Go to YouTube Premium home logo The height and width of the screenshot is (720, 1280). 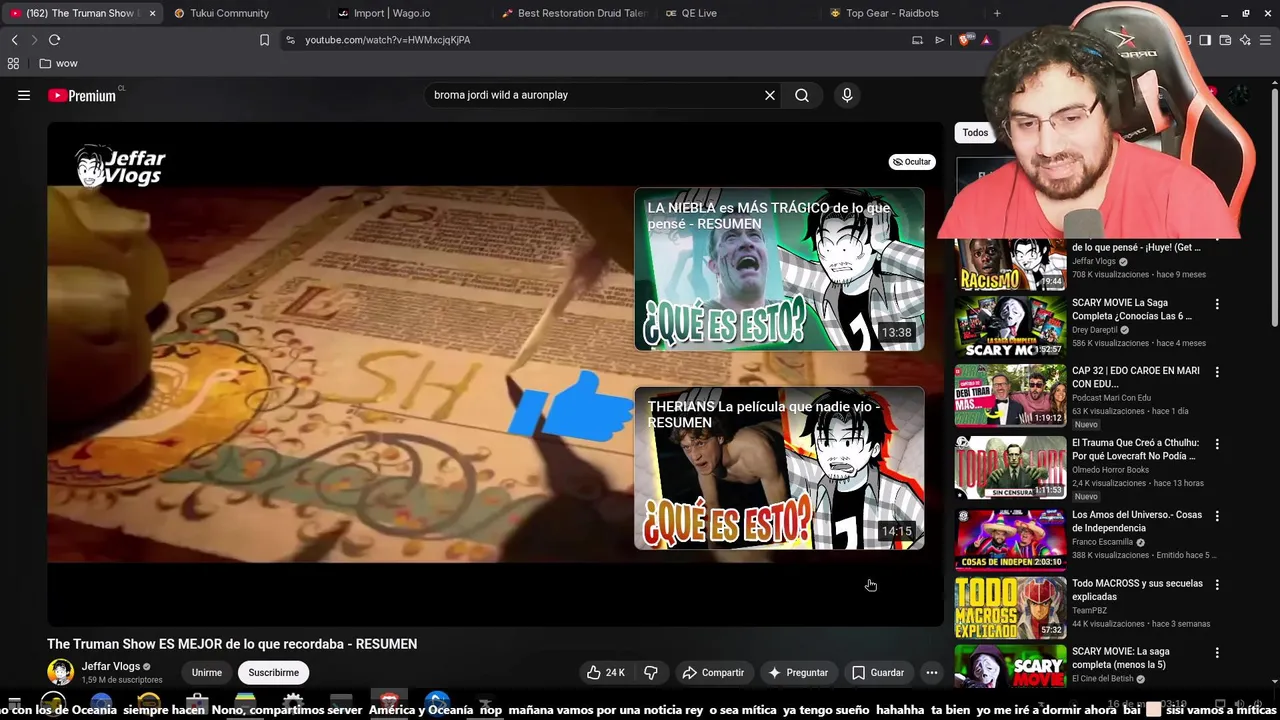tap(83, 95)
